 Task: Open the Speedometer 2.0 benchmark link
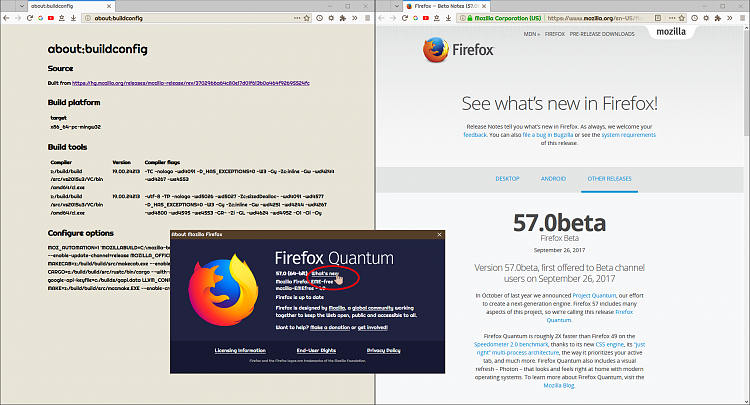point(510,344)
